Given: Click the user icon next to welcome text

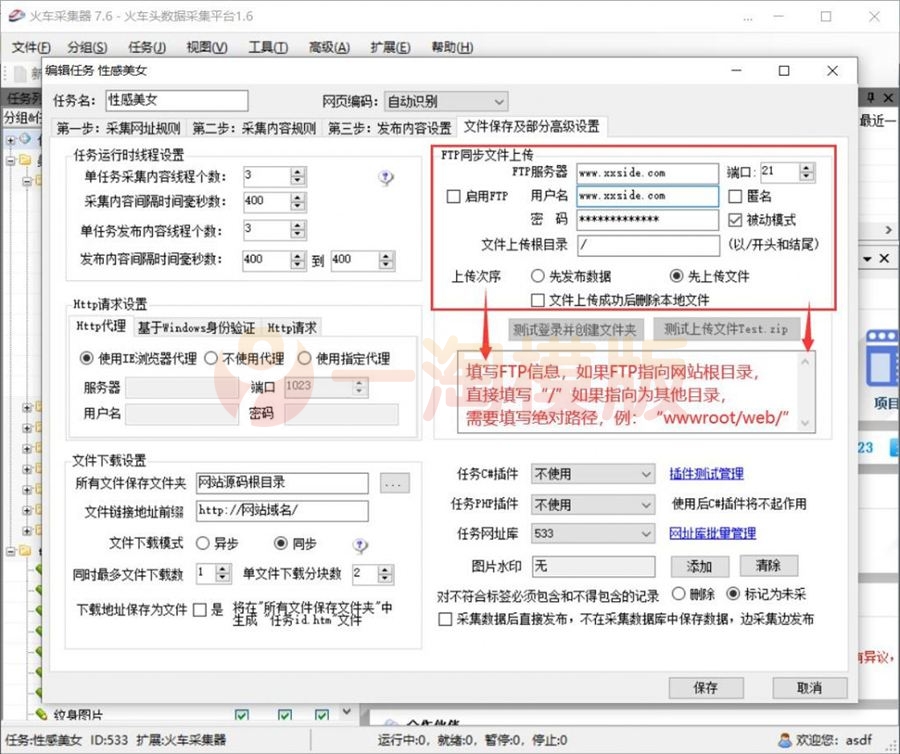Looking at the screenshot, I should click(784, 740).
